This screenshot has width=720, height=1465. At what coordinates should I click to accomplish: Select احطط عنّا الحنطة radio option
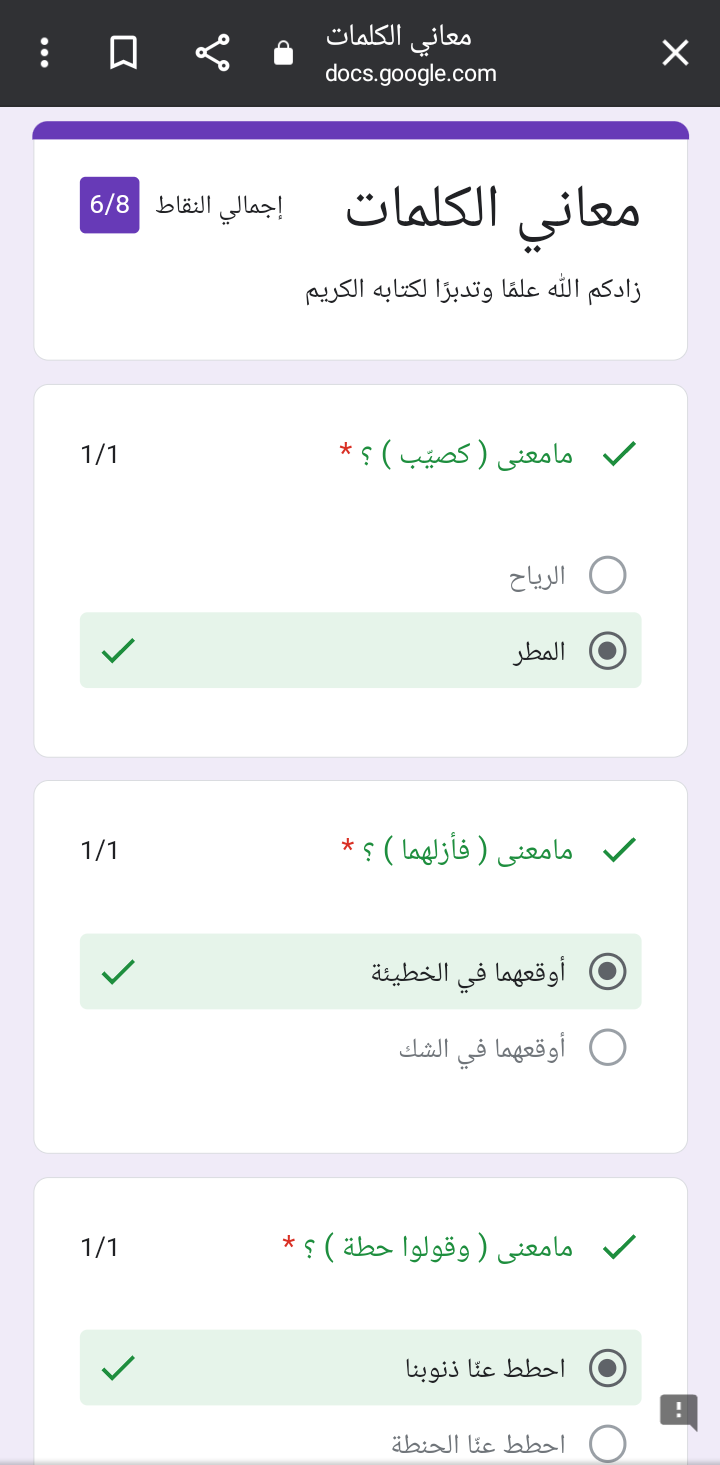[608, 1443]
